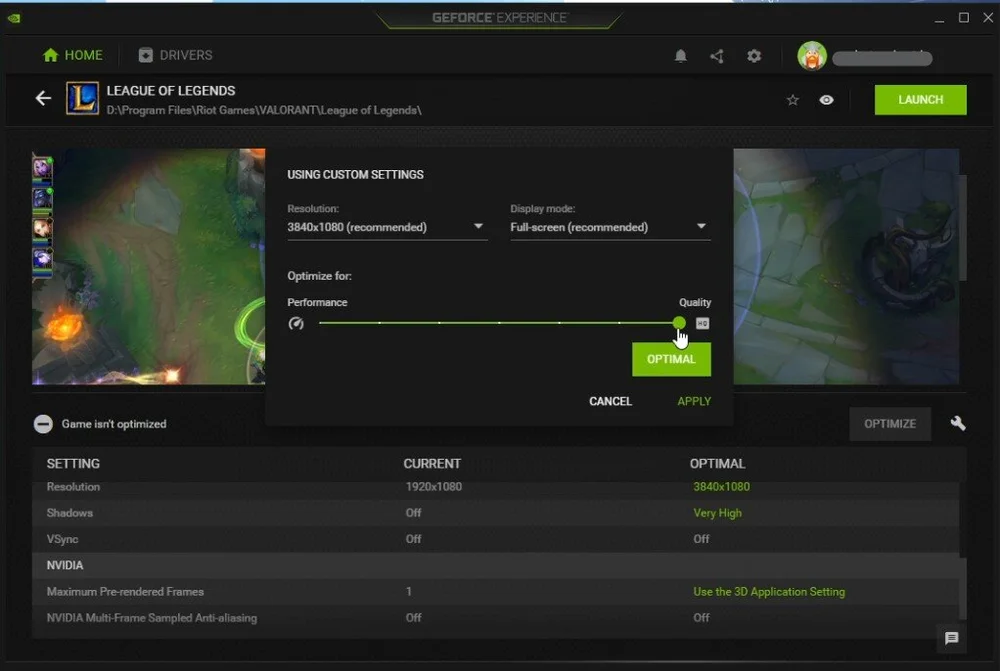
Task: Select the HQ quality icon
Action: click(x=702, y=323)
